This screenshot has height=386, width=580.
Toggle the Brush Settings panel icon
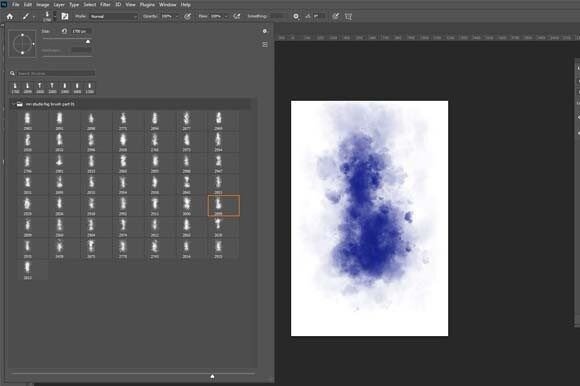(65, 16)
